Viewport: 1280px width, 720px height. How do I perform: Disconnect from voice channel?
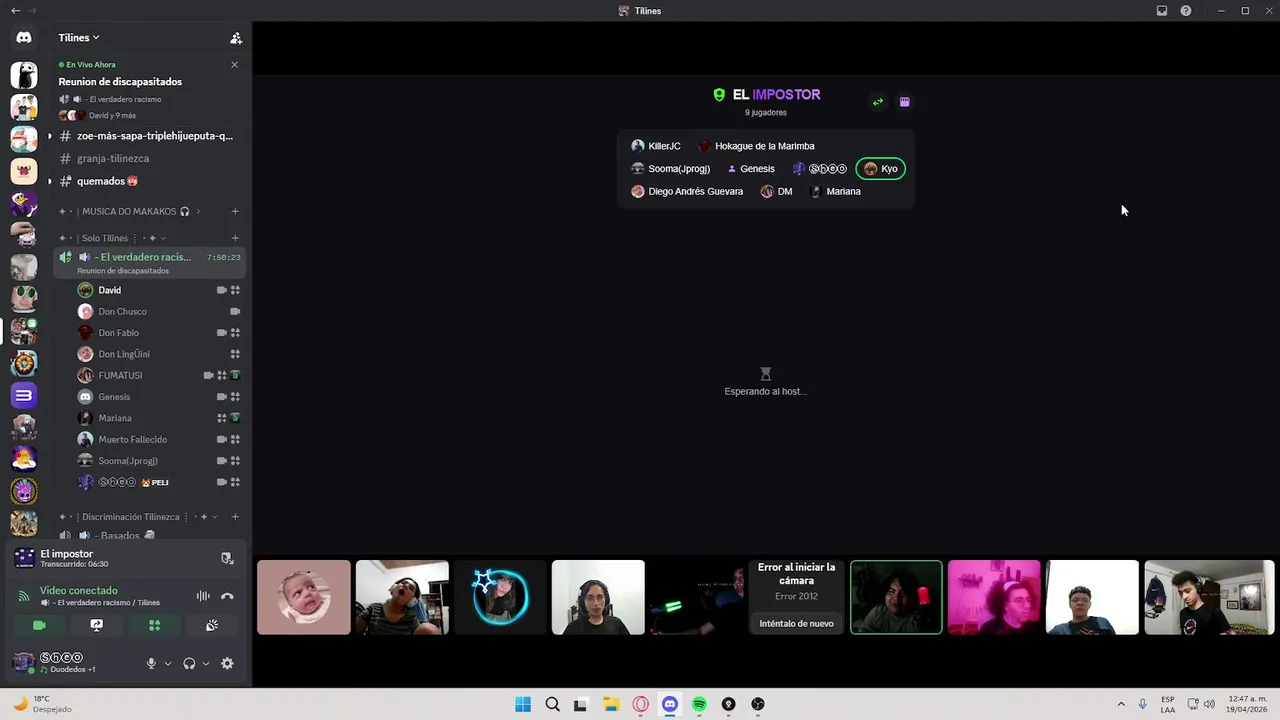click(x=227, y=596)
